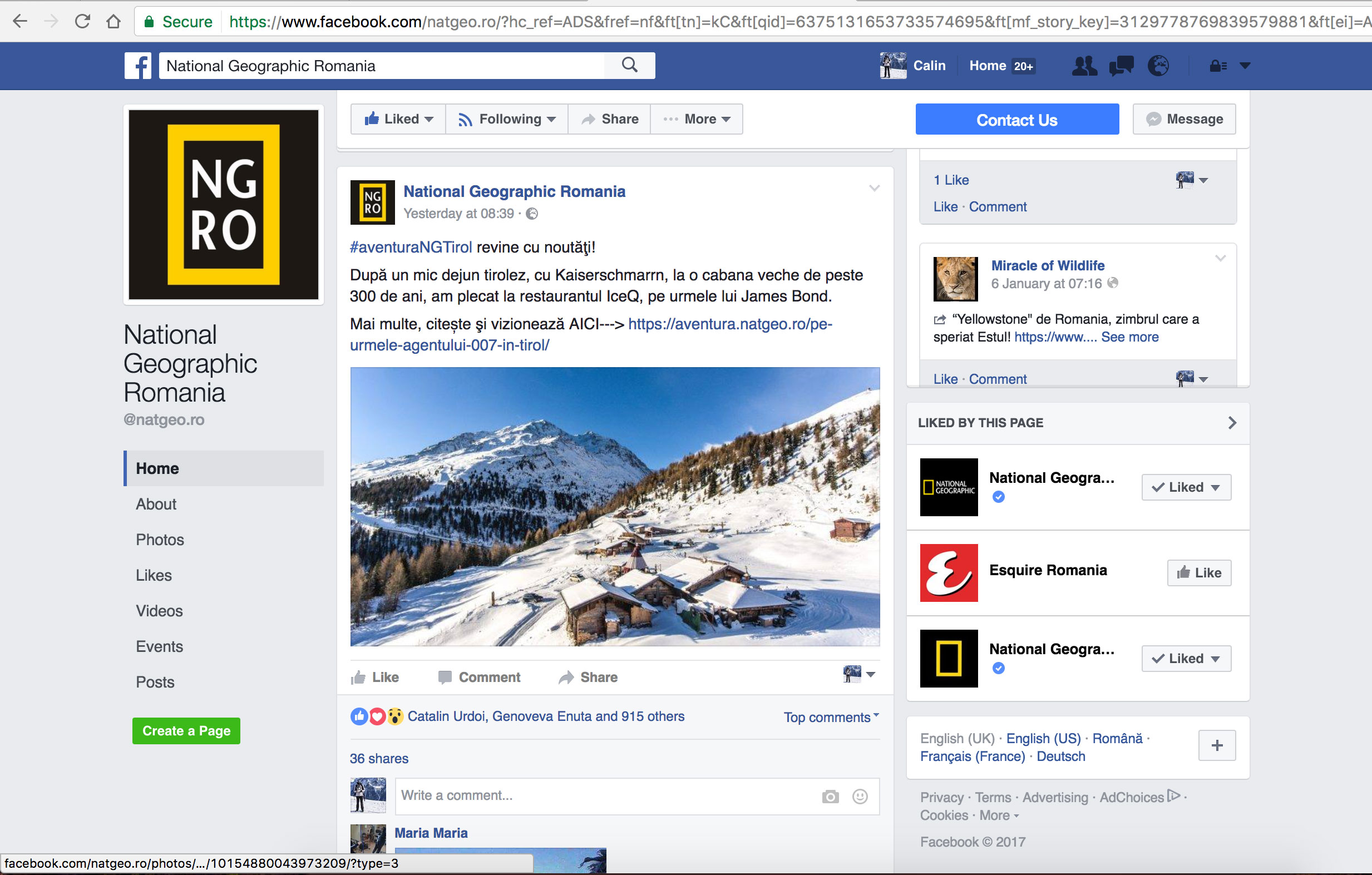1372x875 pixels.
Task: Open the main post identity selector
Action: pos(858,675)
